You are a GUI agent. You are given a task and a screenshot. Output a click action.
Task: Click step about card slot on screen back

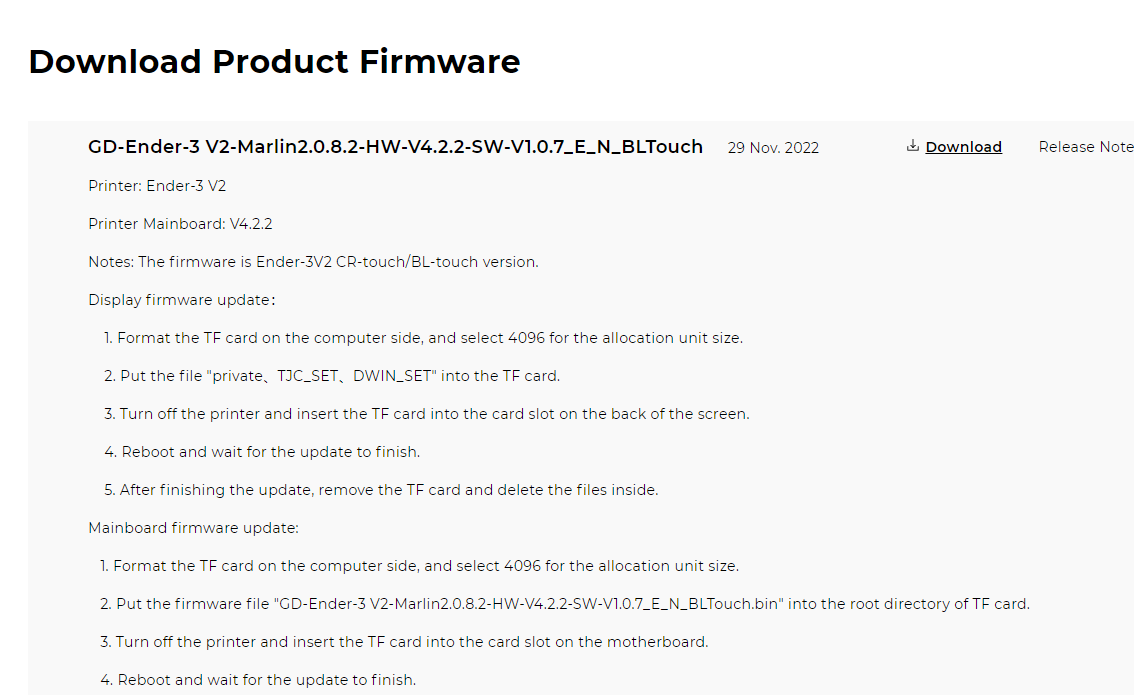click(427, 414)
